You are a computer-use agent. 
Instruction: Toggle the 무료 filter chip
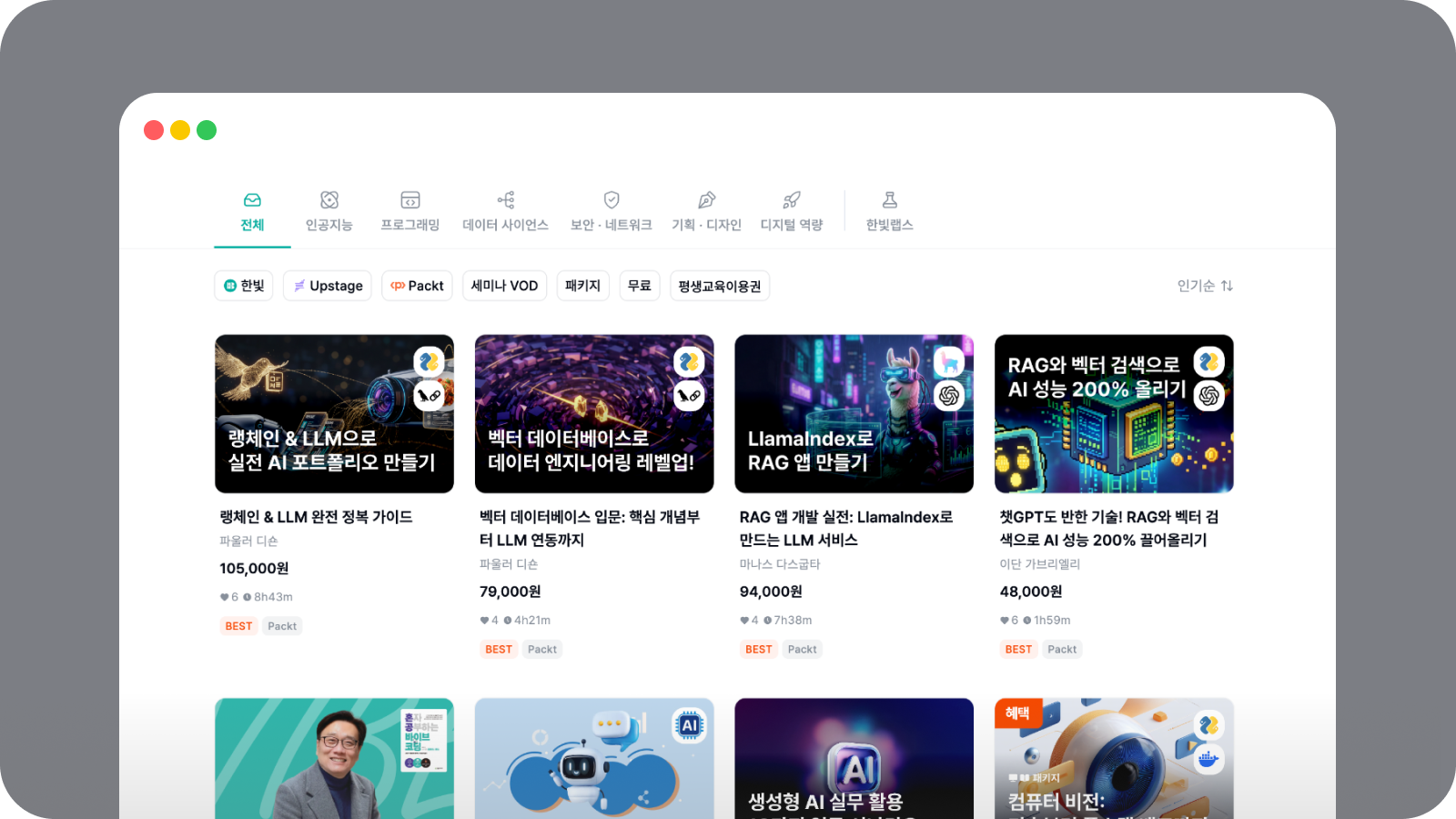click(x=640, y=286)
